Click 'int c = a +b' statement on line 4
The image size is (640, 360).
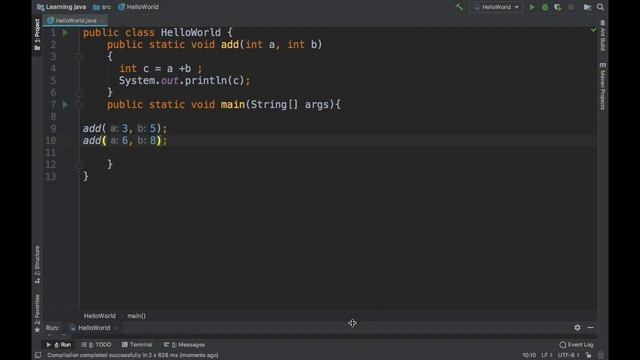(155, 69)
